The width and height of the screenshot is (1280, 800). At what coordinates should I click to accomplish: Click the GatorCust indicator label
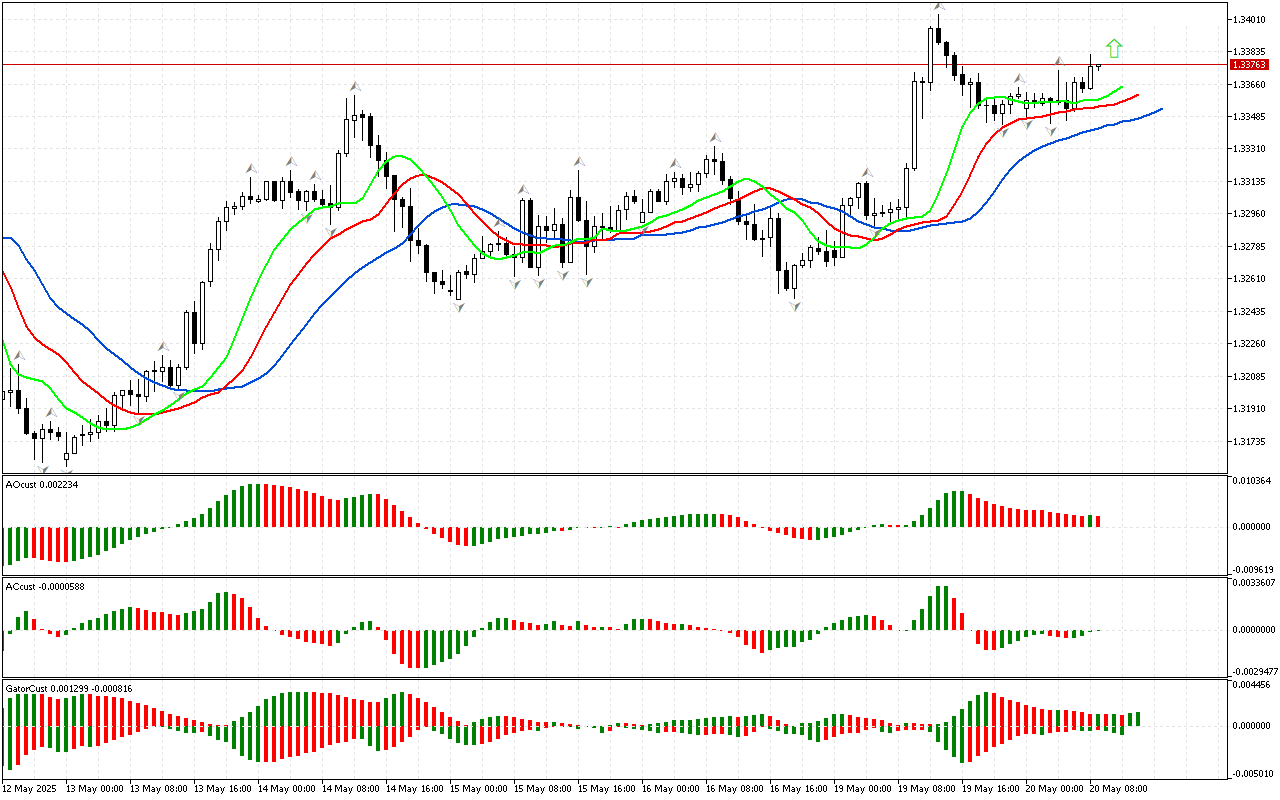[x=69, y=688]
